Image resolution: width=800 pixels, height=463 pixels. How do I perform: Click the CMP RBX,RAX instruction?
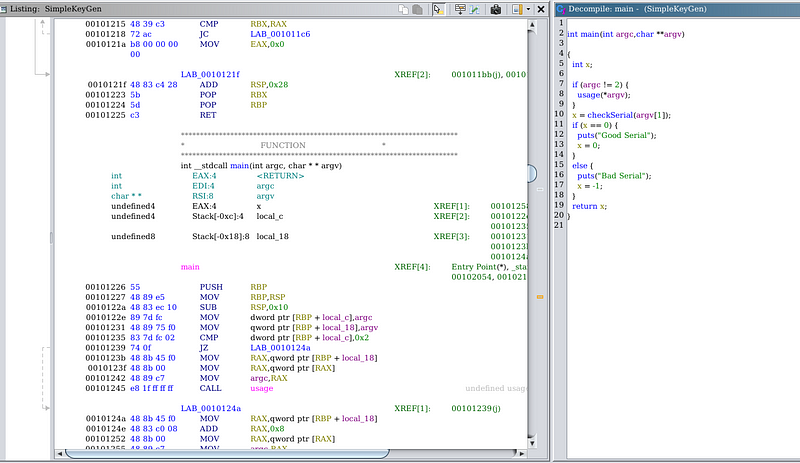[243, 24]
